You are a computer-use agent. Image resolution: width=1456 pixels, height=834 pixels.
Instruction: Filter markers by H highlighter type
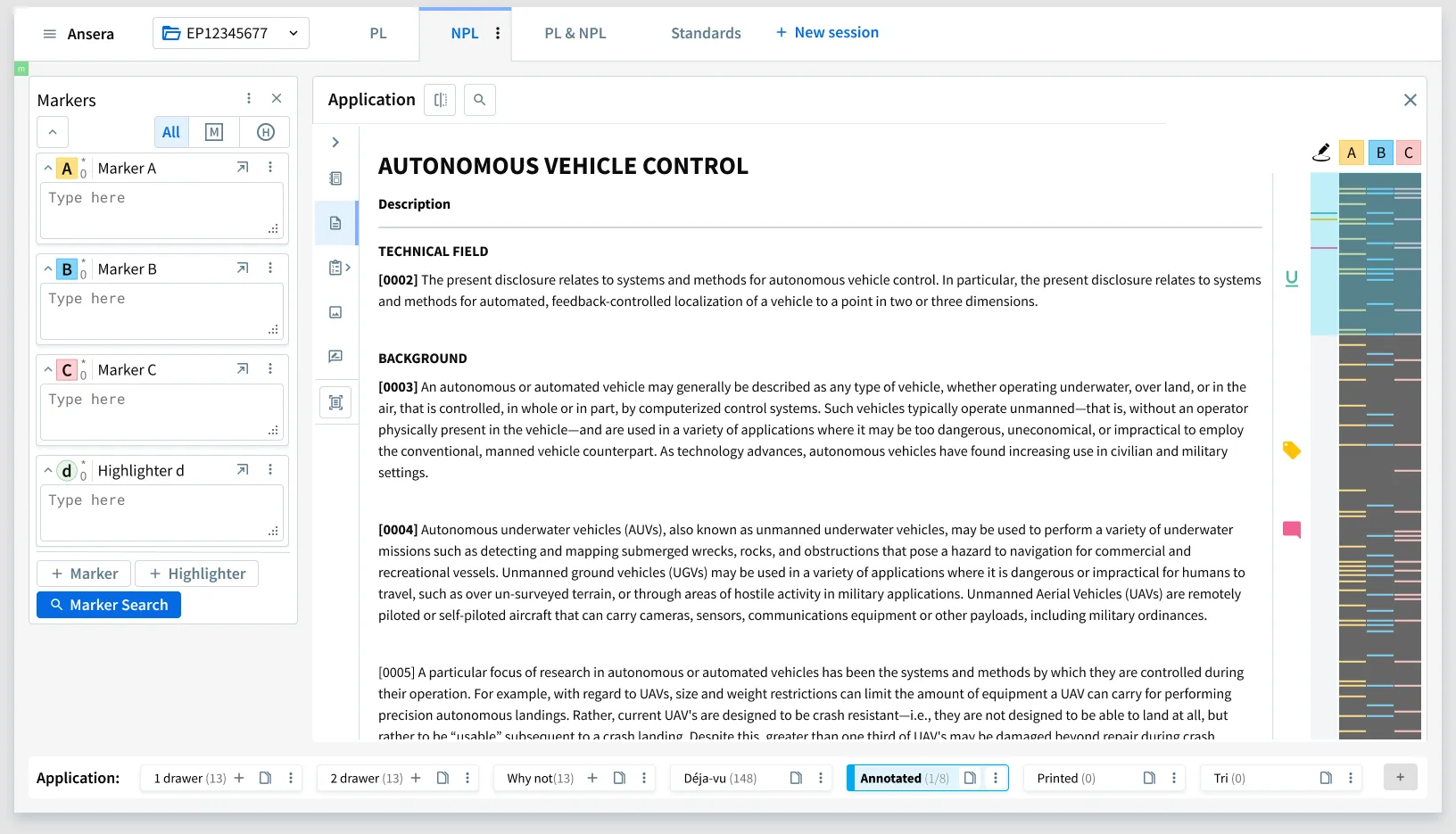coord(265,132)
